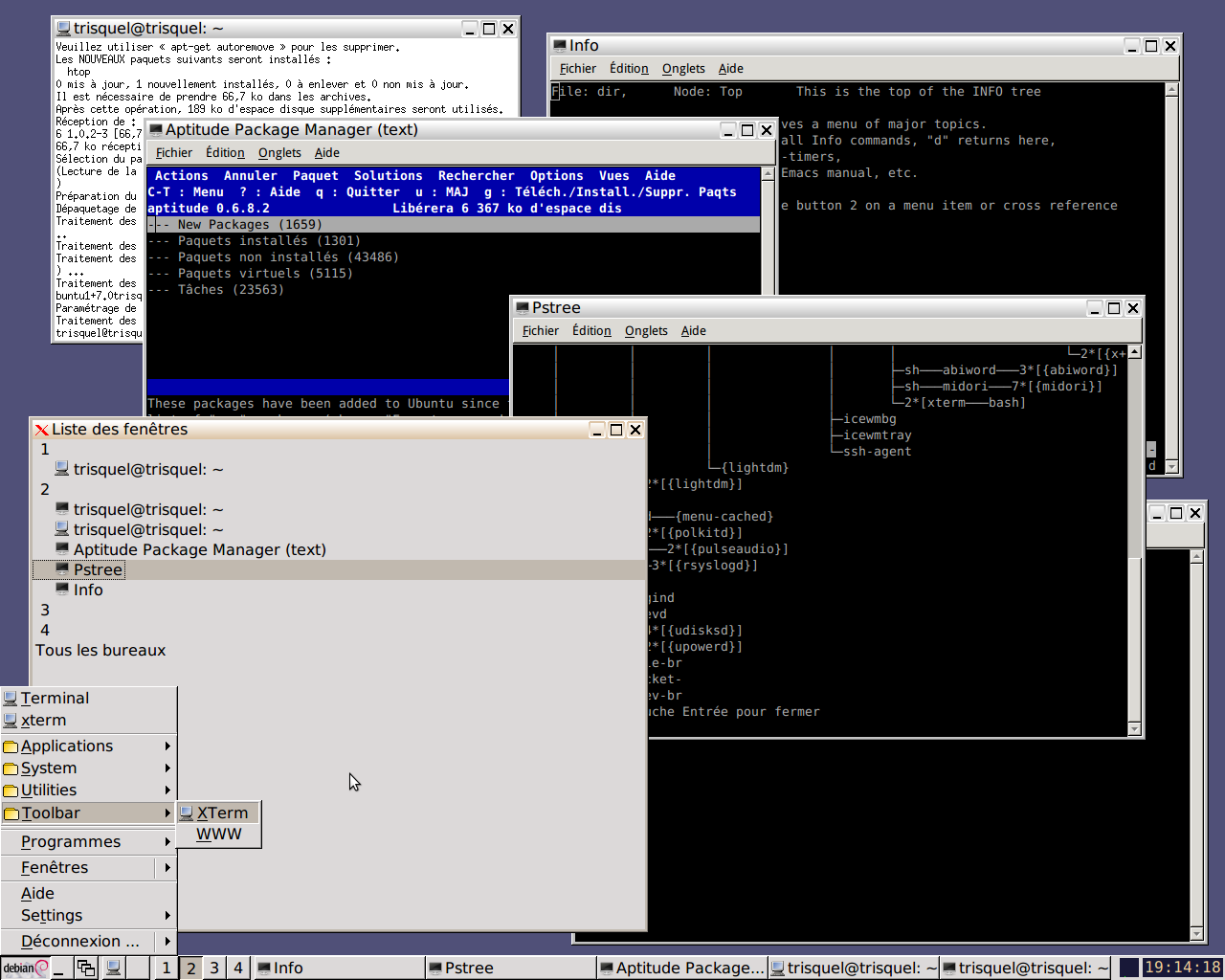Open Aide menu in Info window
This screenshot has width=1225, height=980.
[x=731, y=68]
